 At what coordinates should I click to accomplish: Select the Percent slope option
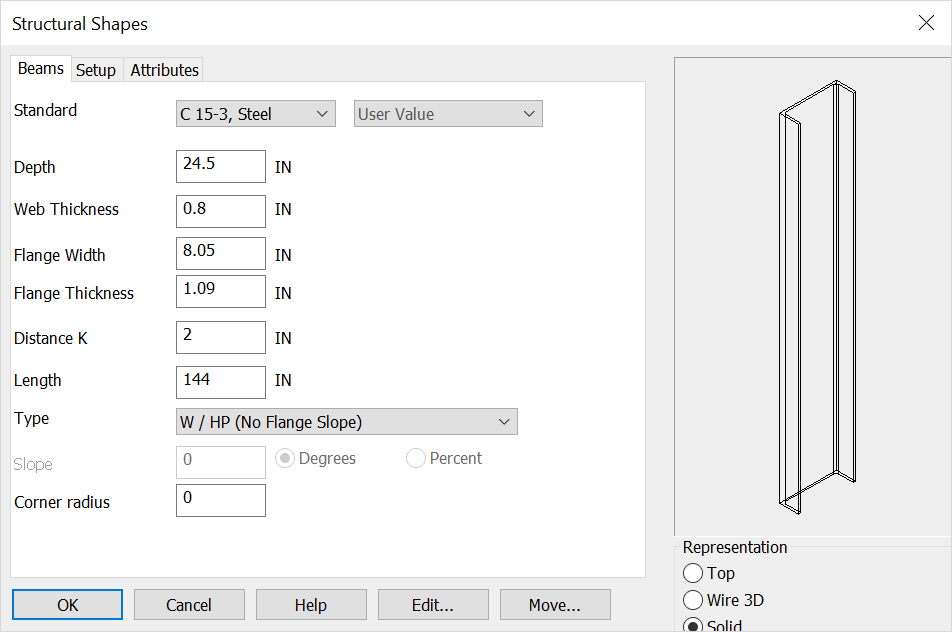[415, 458]
